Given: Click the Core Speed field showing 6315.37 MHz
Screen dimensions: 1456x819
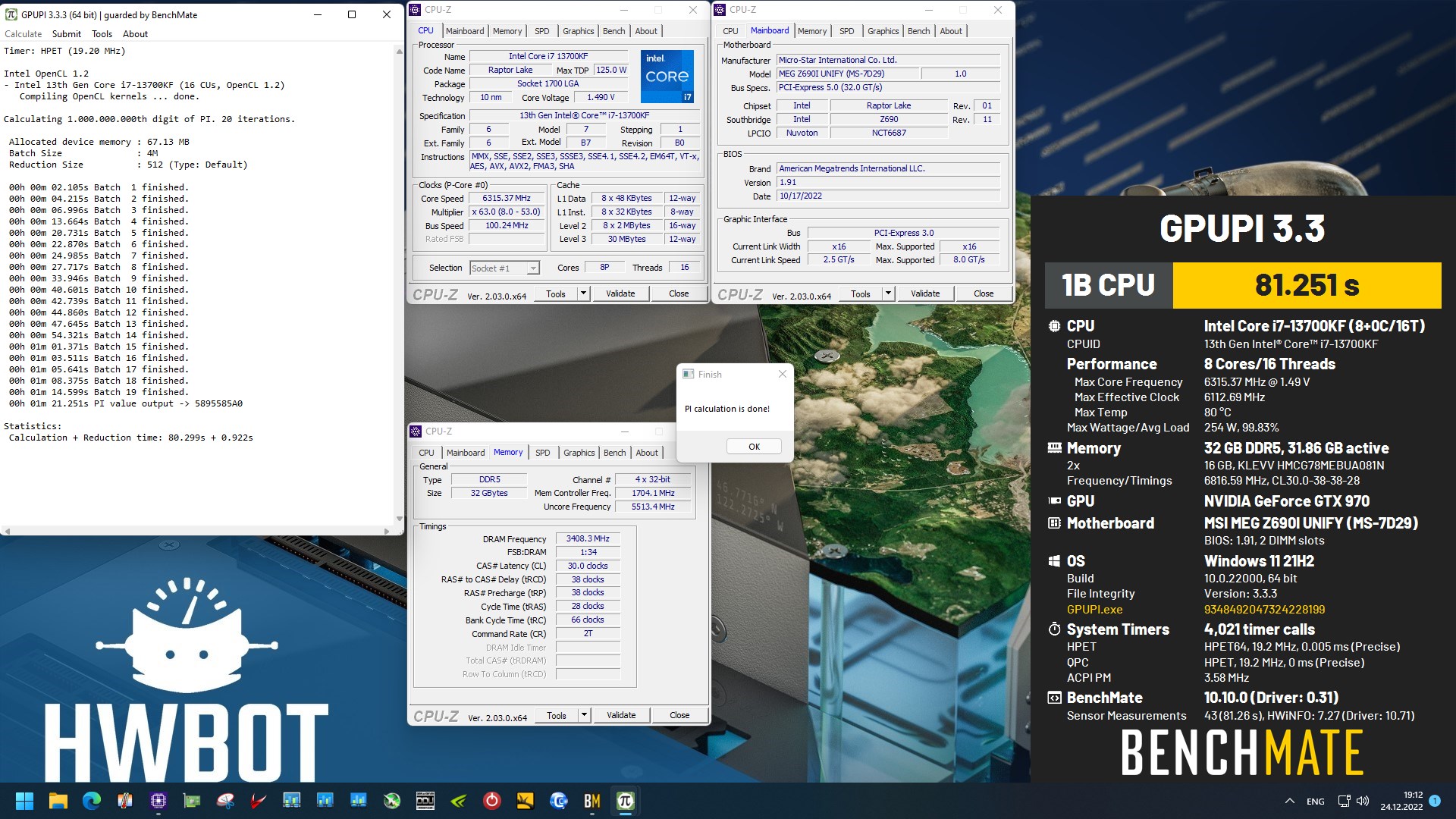Looking at the screenshot, I should 507,199.
